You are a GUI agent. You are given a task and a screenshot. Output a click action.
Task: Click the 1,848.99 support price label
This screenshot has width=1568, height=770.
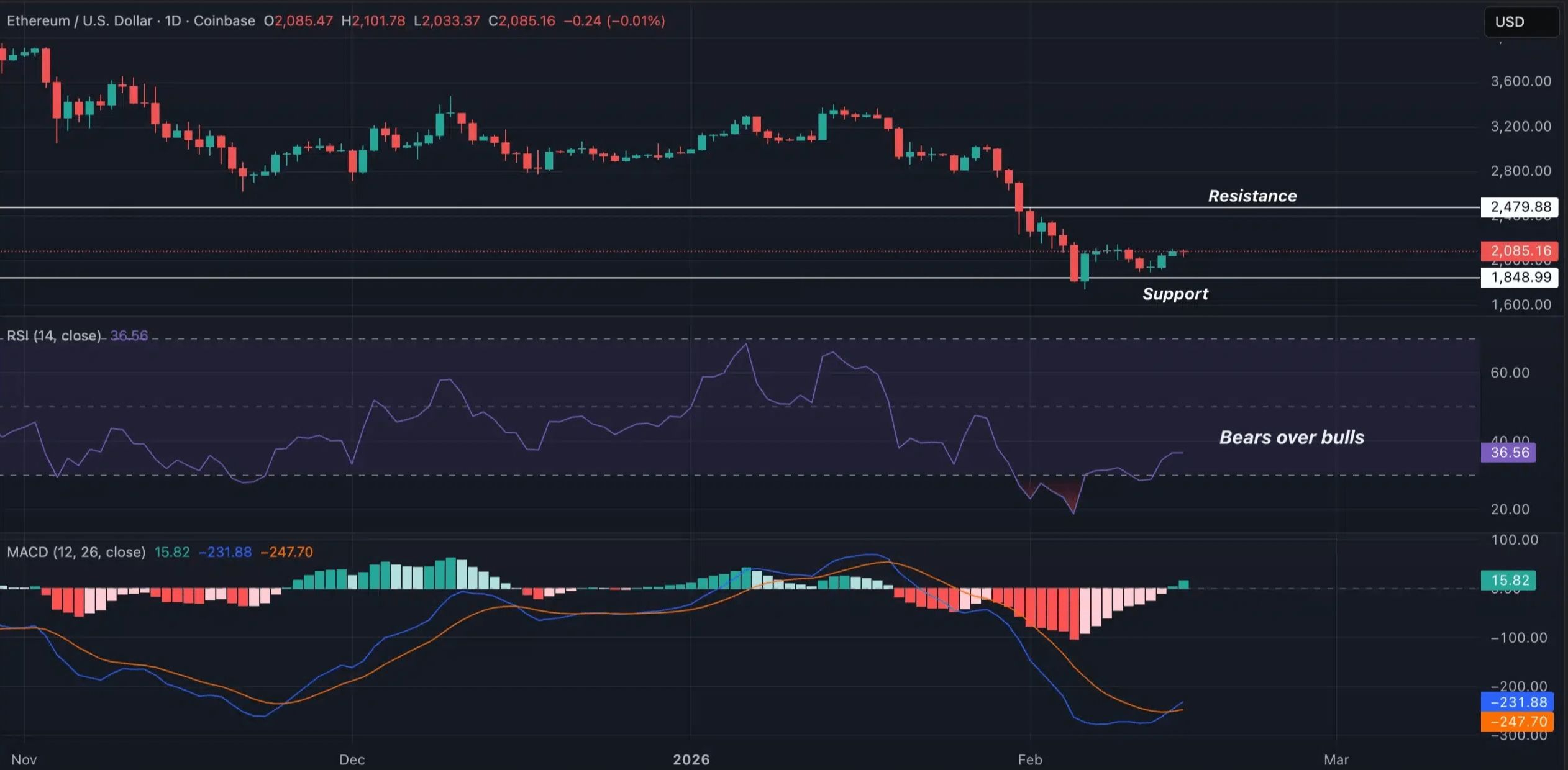coord(1520,277)
